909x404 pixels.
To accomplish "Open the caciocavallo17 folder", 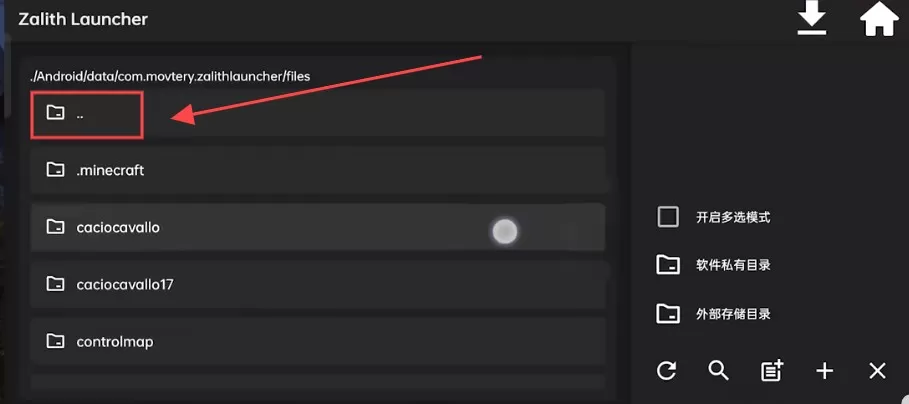I will (x=318, y=284).
